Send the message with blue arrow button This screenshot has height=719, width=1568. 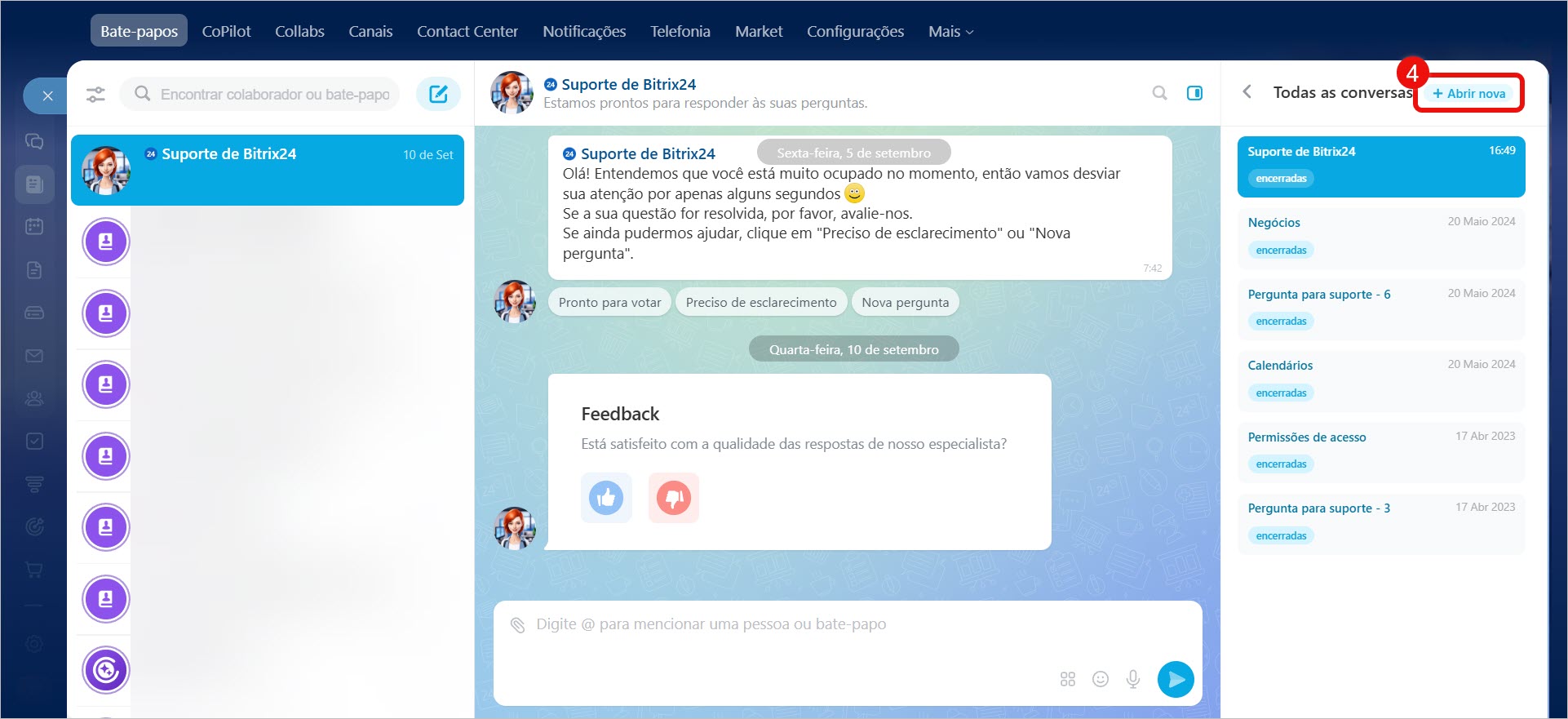pos(1176,679)
